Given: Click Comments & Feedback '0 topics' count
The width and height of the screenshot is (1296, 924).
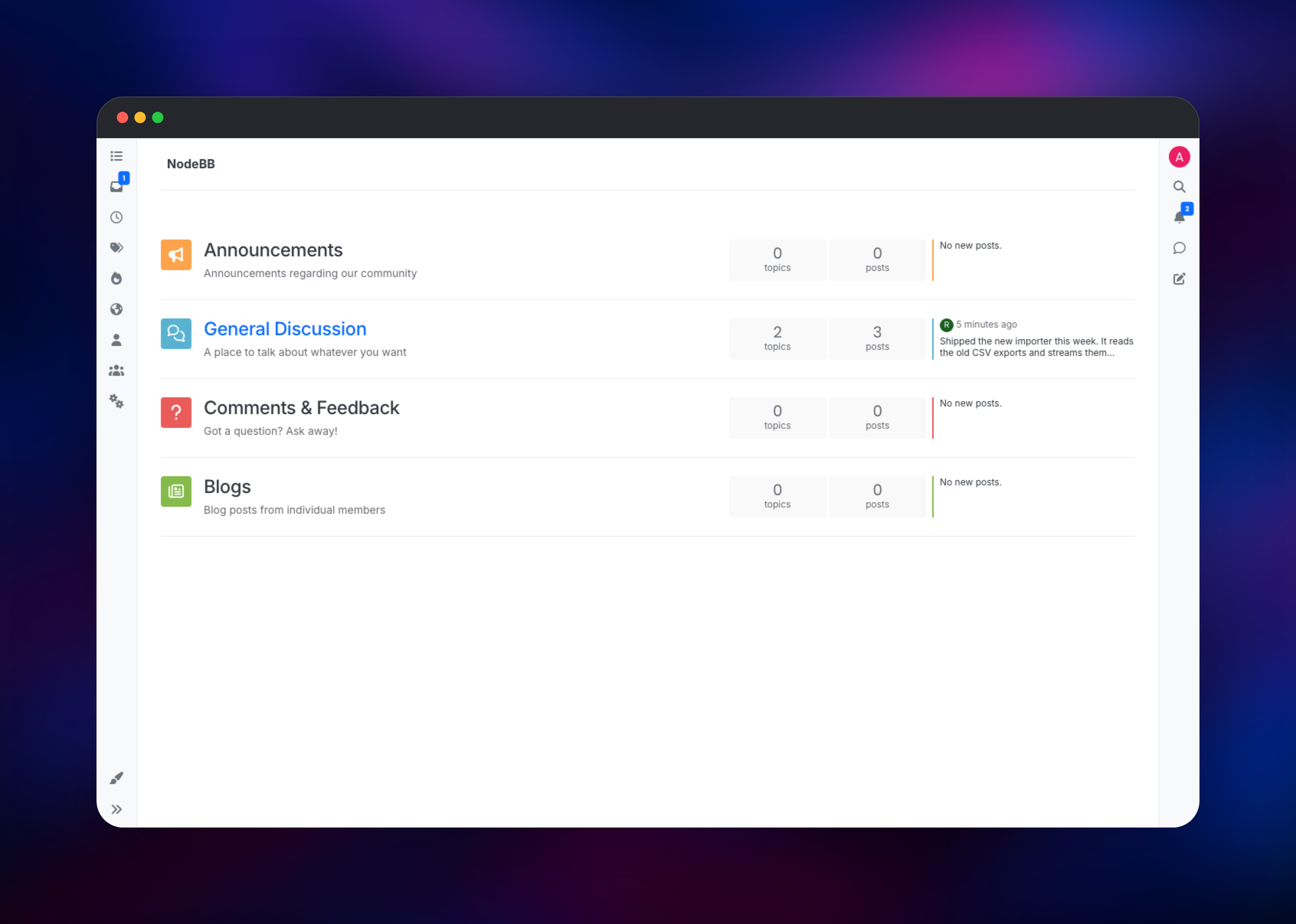Looking at the screenshot, I should click(777, 418).
